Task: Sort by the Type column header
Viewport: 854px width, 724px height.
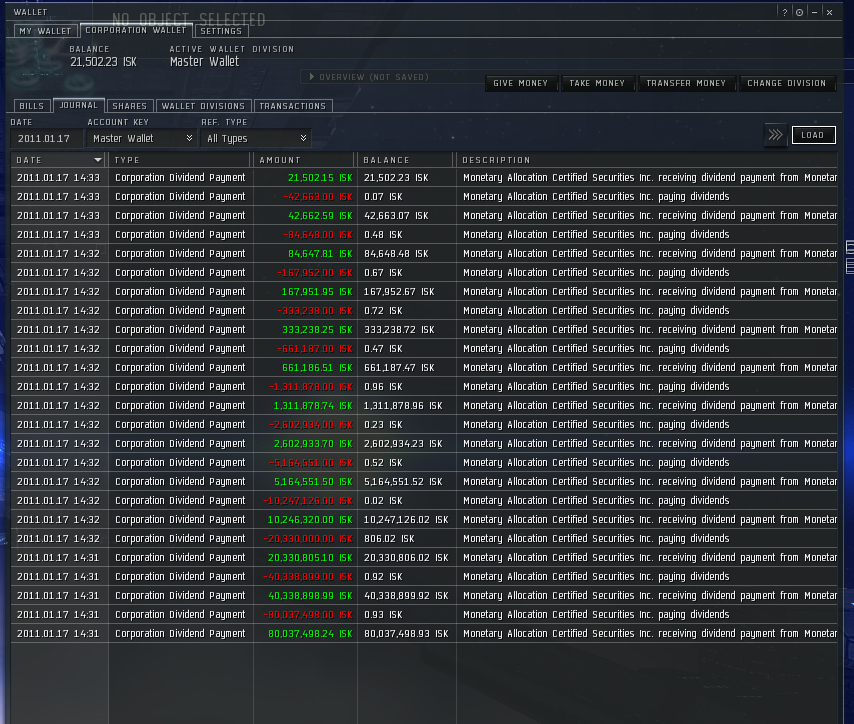Action: tap(180, 160)
